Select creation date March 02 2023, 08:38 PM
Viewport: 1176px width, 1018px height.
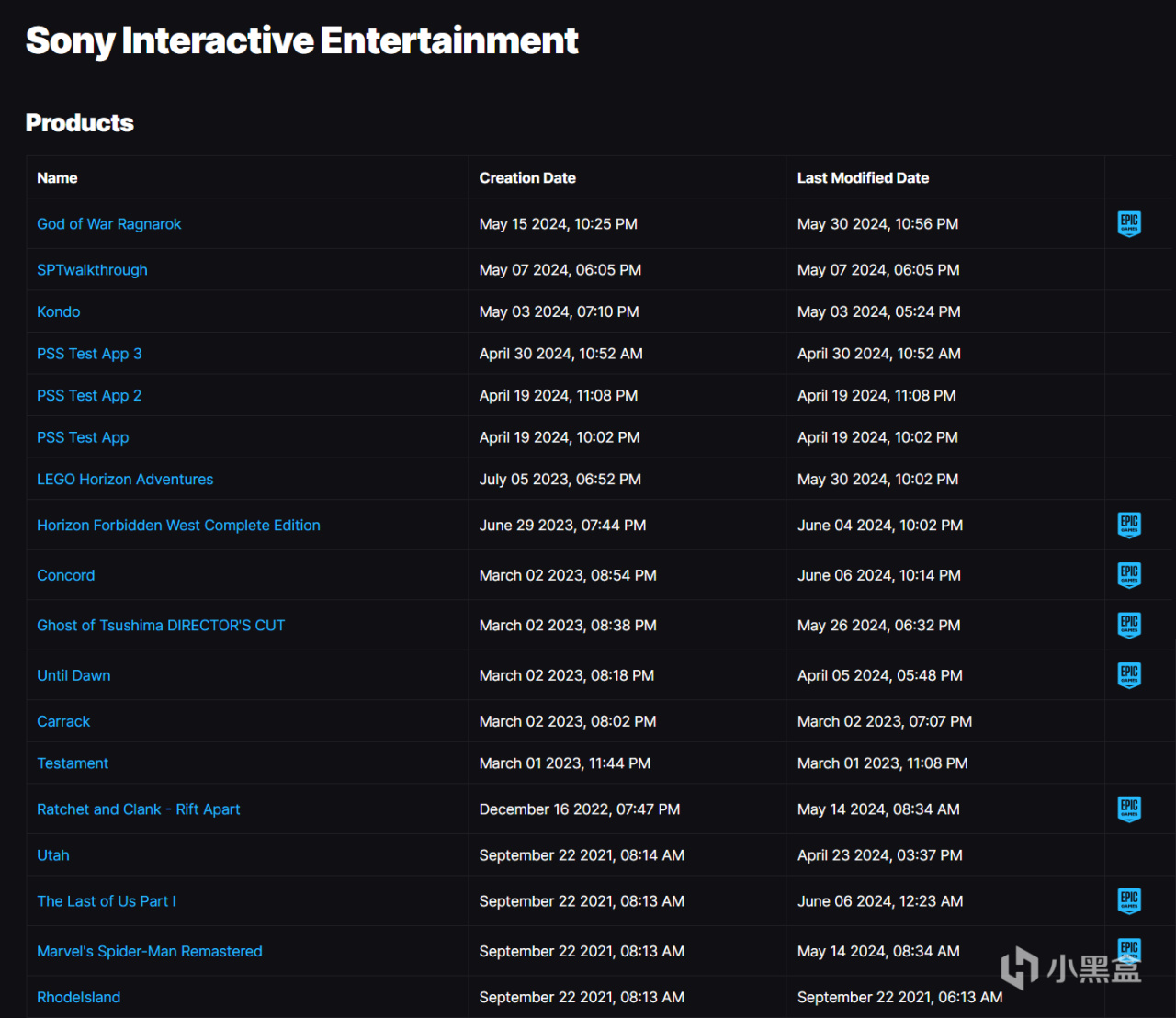tap(568, 626)
